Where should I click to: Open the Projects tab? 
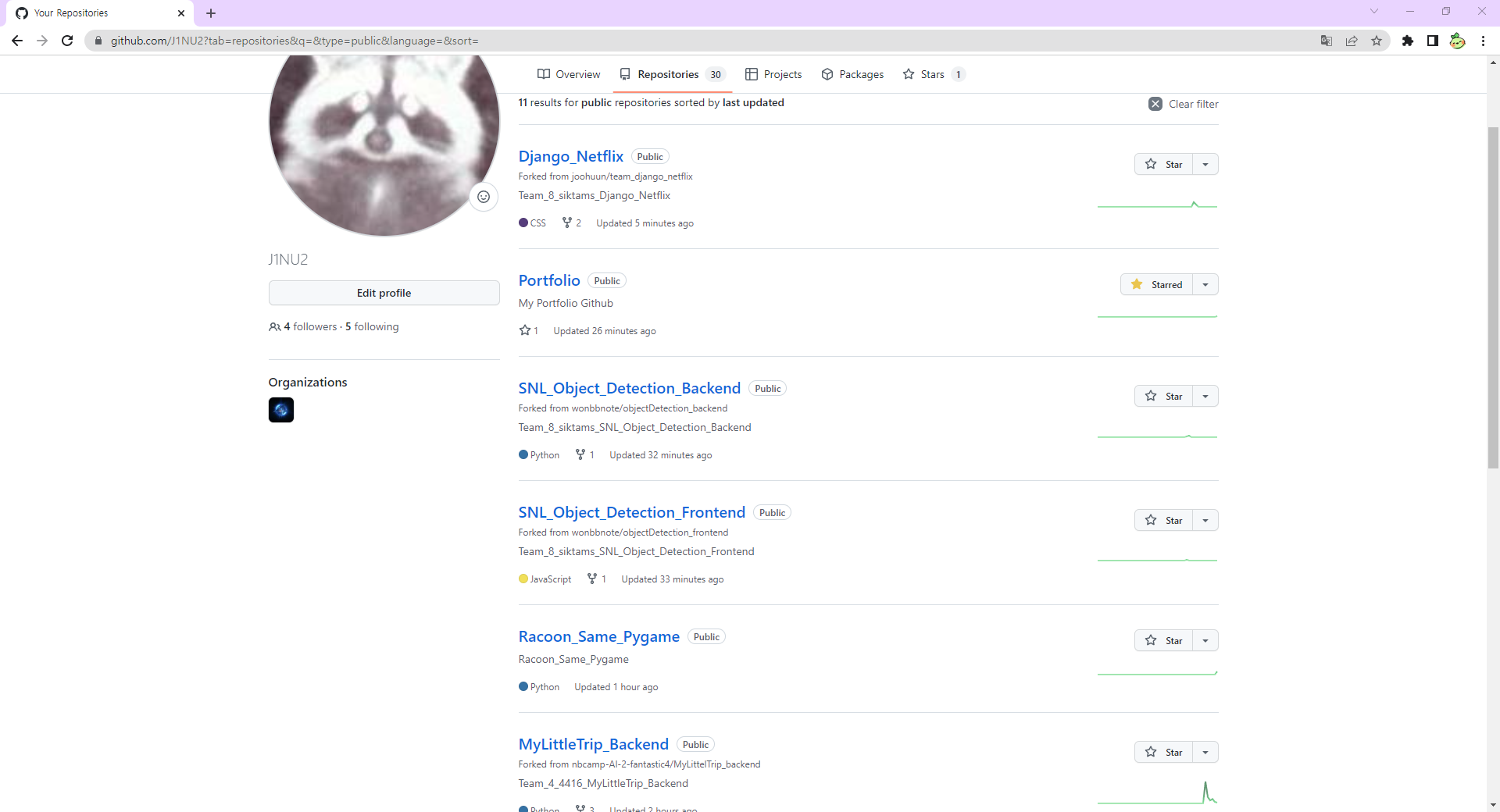pos(773,74)
